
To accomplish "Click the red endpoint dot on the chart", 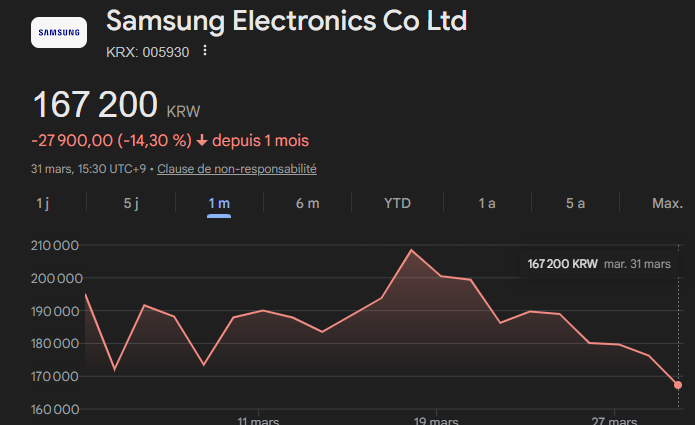I will 678,385.
